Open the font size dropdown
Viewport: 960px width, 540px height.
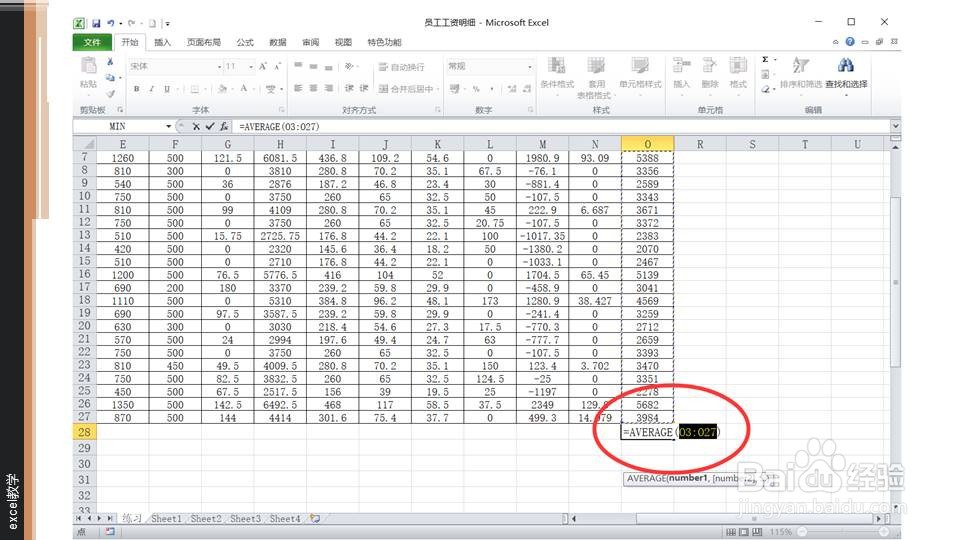pos(250,67)
